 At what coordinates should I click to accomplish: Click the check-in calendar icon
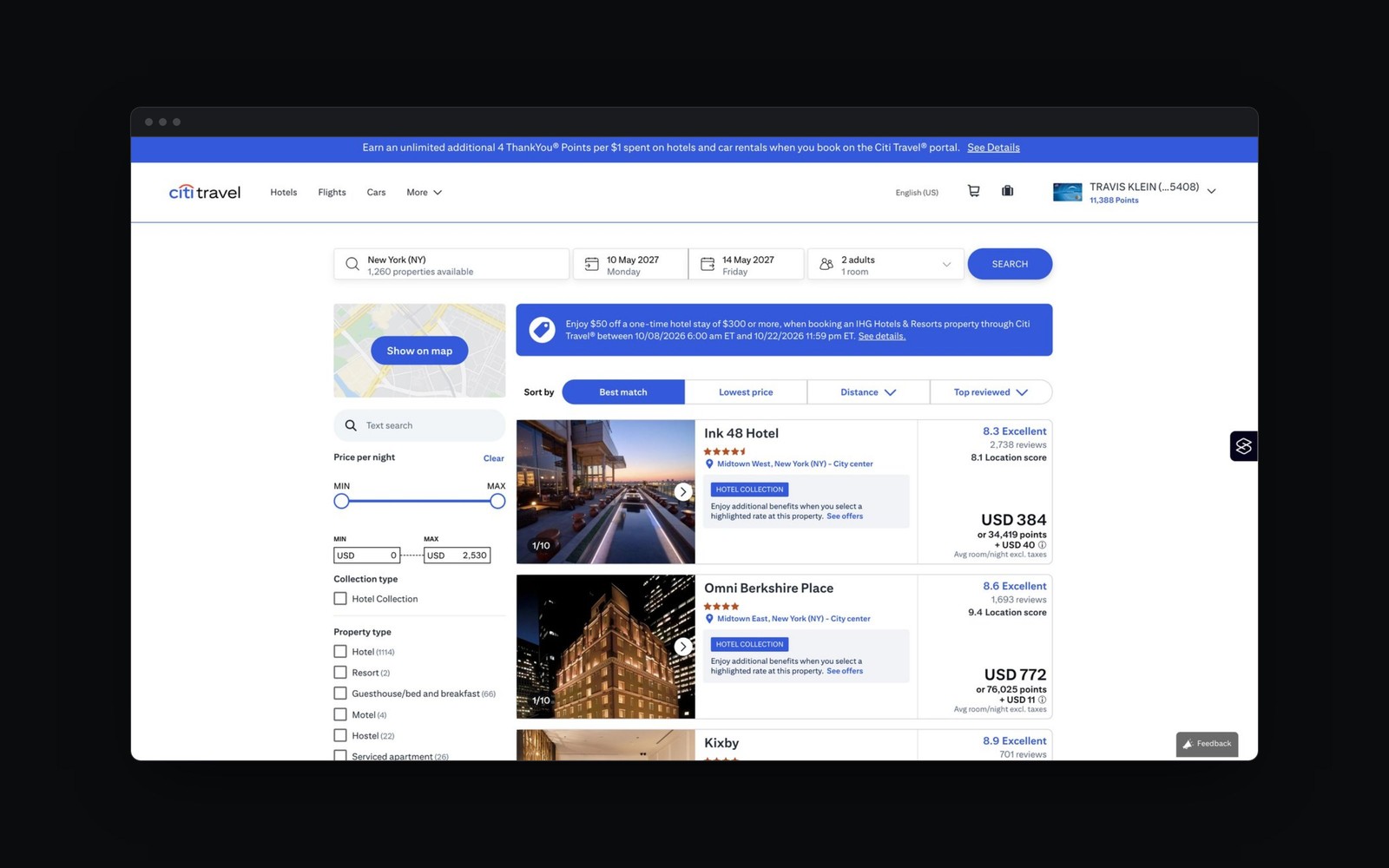(x=591, y=264)
